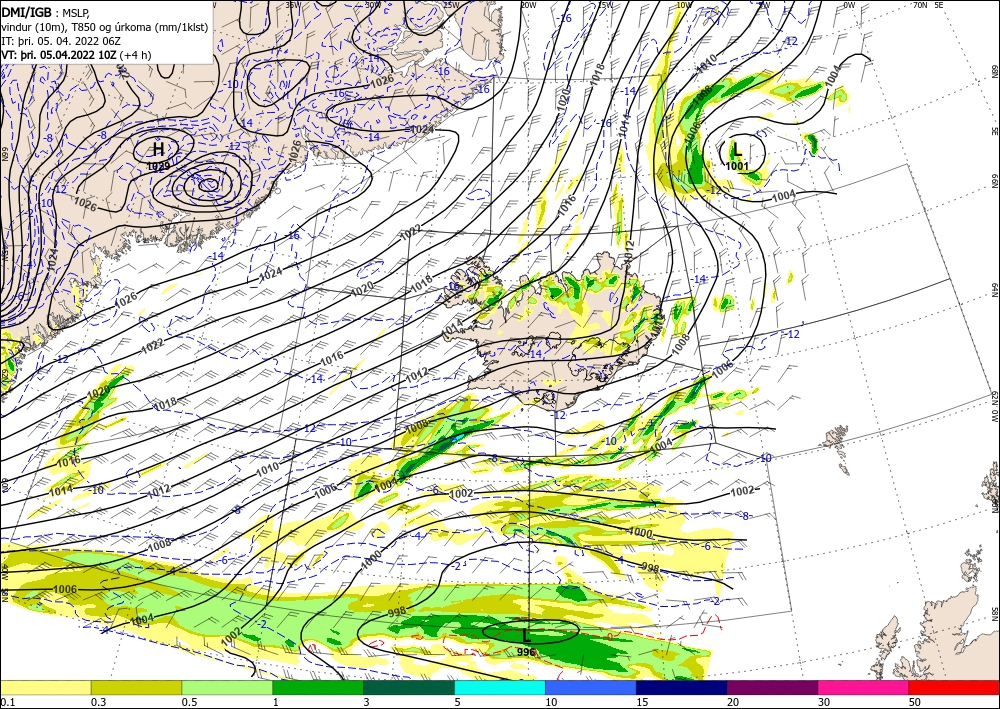Viewport: 1000px width, 709px height.
Task: Click the purple 20–30 legend swatch
Action: pyautogui.click(x=772, y=687)
